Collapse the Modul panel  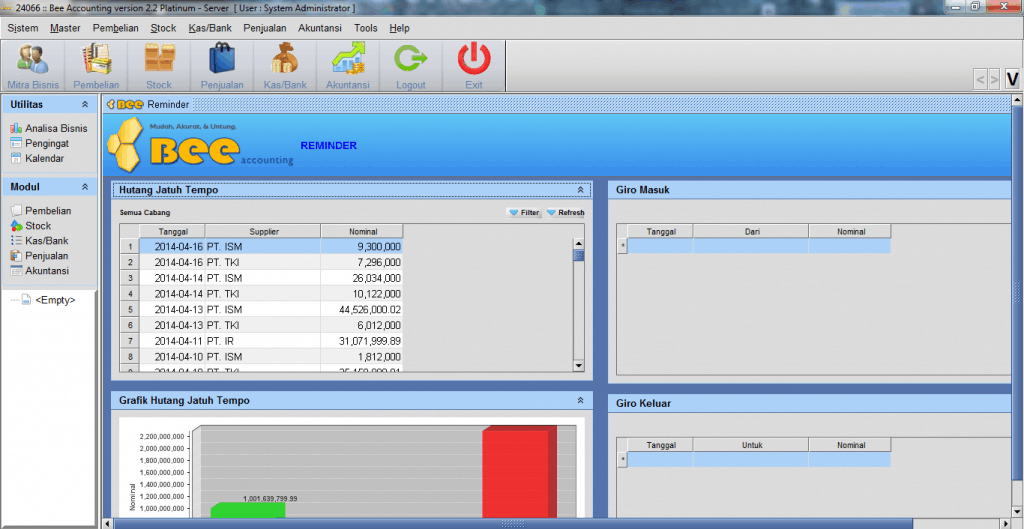pos(85,187)
